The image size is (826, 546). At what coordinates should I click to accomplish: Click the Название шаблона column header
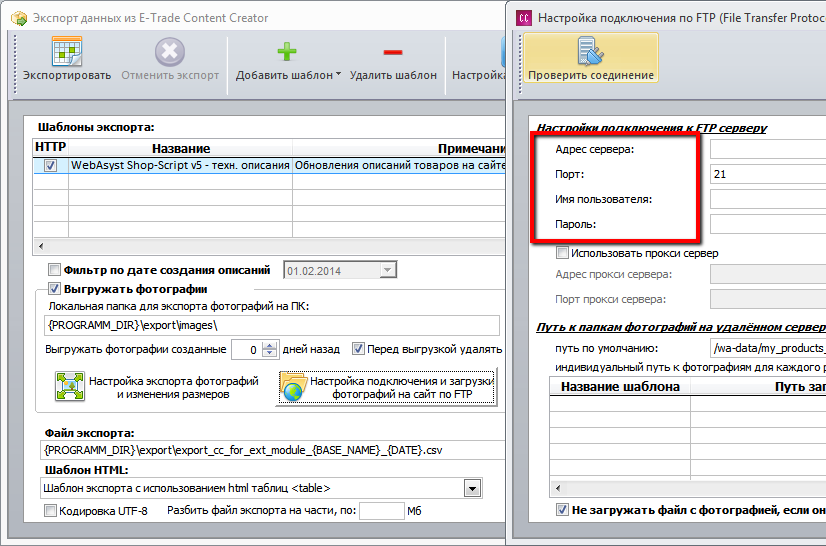pos(620,387)
